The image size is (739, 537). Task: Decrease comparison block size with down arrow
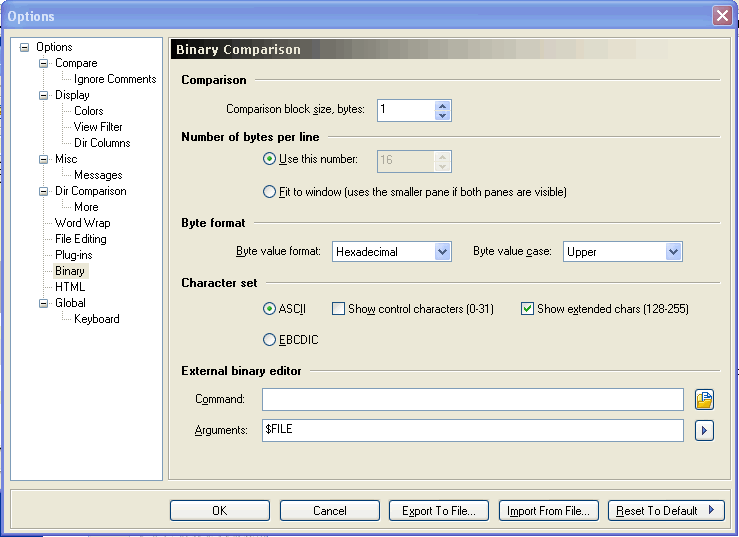click(x=442, y=116)
